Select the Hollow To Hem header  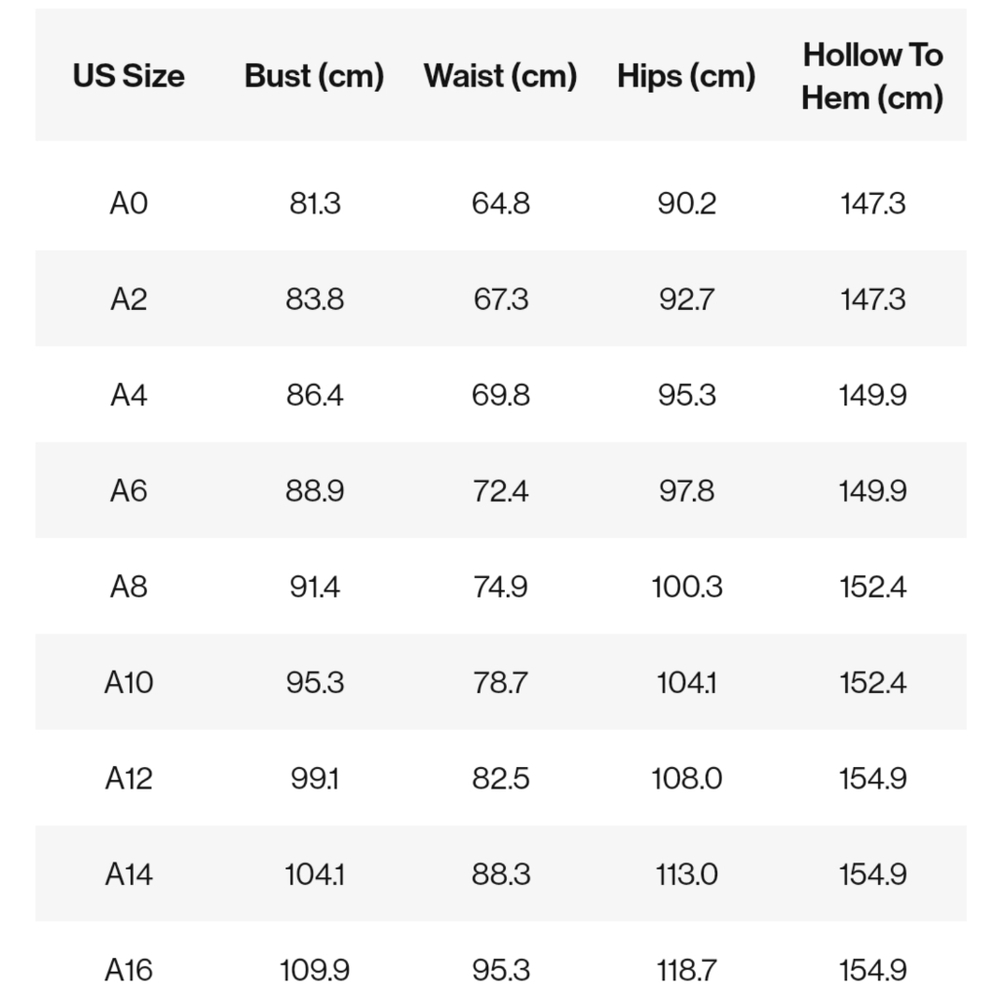point(872,77)
